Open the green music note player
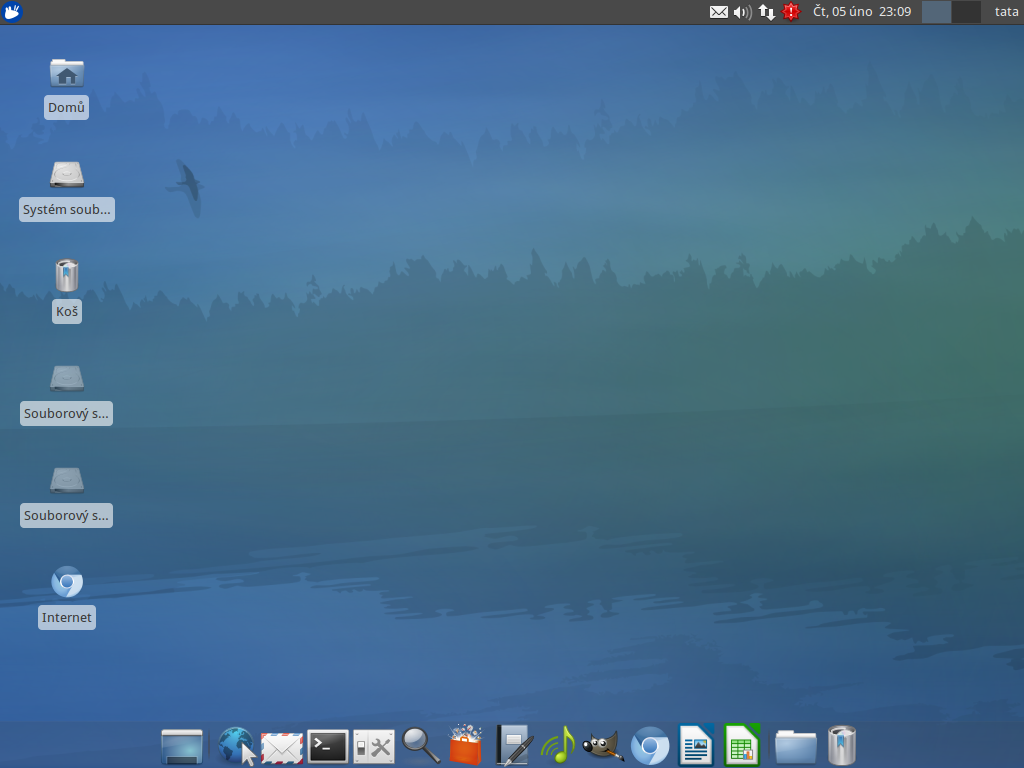1024x768 pixels. coord(558,745)
